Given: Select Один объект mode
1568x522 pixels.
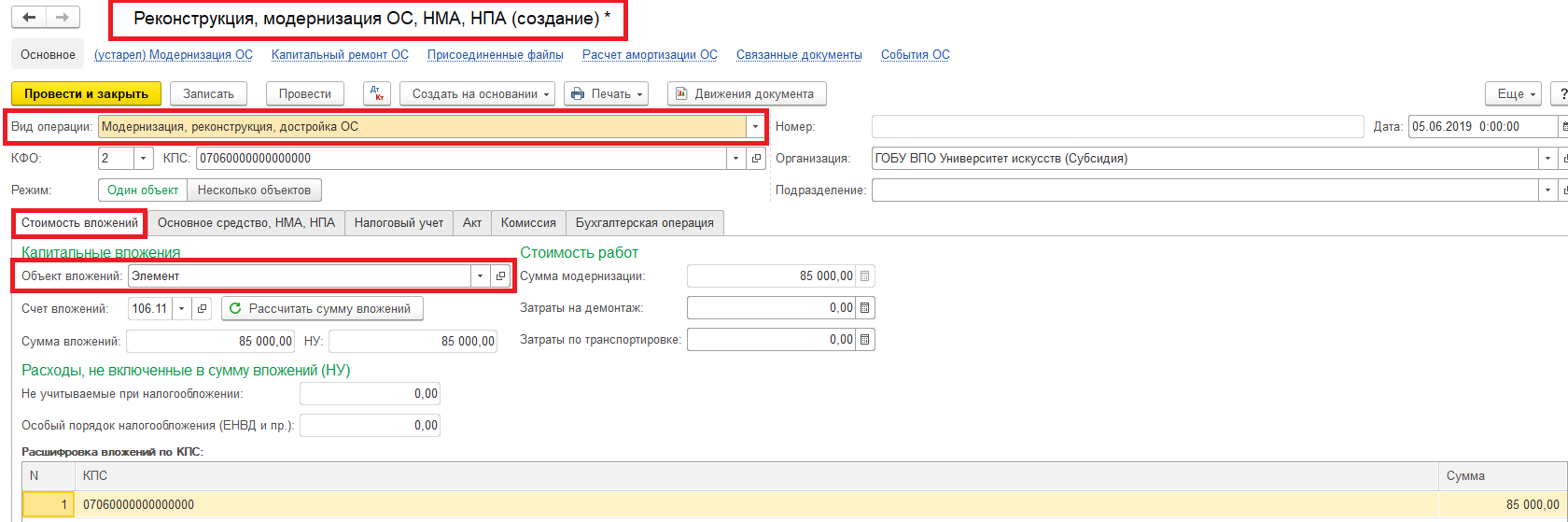Looking at the screenshot, I should point(143,190).
